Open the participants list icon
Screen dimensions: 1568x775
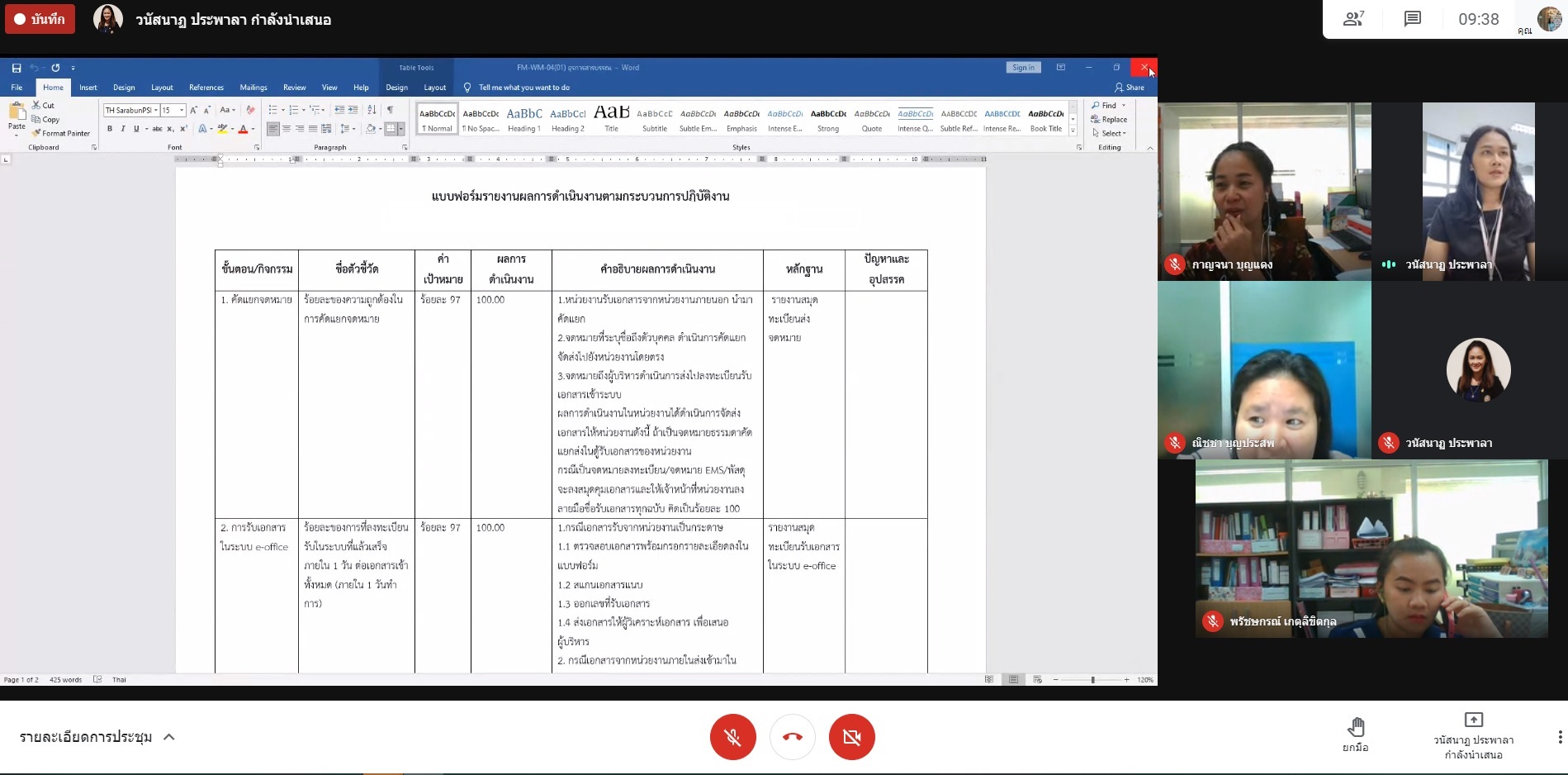[x=1353, y=19]
